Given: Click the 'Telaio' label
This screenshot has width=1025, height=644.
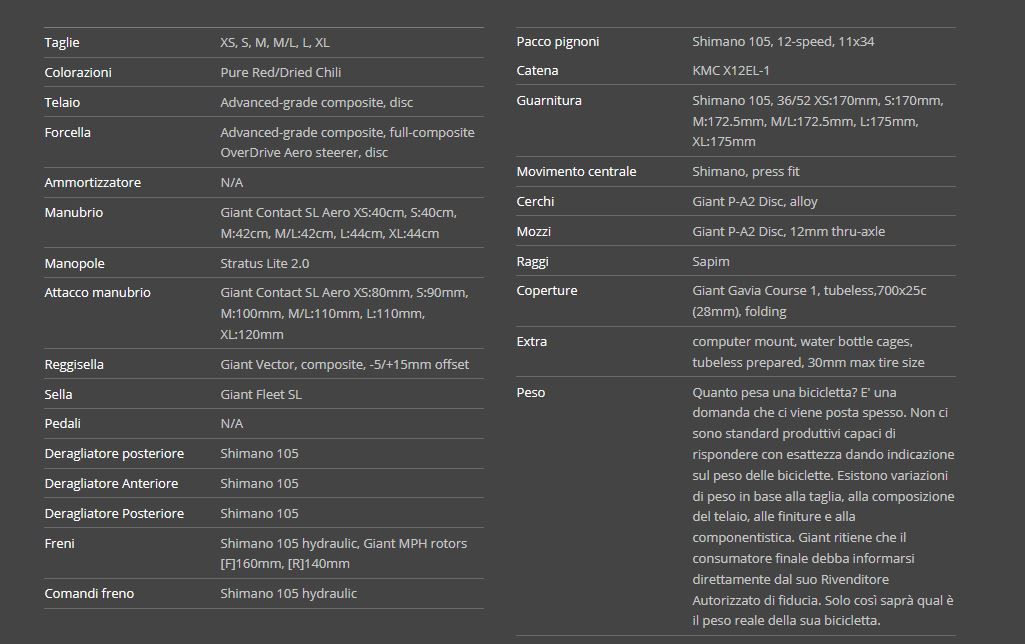Looking at the screenshot, I should 62,103.
